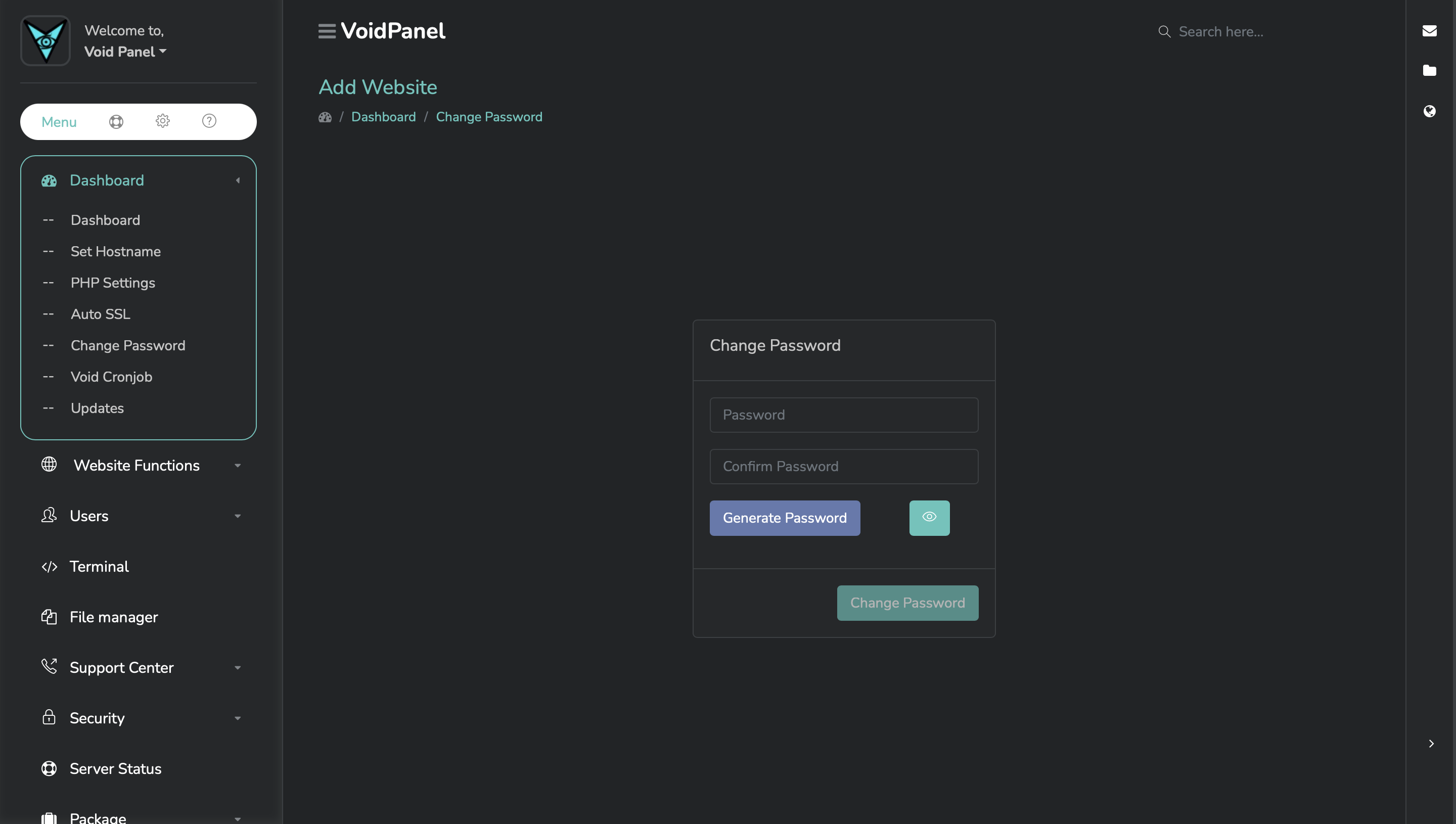Open Dashboard submenu item
Viewport: 1456px width, 824px height.
pyautogui.click(x=105, y=220)
